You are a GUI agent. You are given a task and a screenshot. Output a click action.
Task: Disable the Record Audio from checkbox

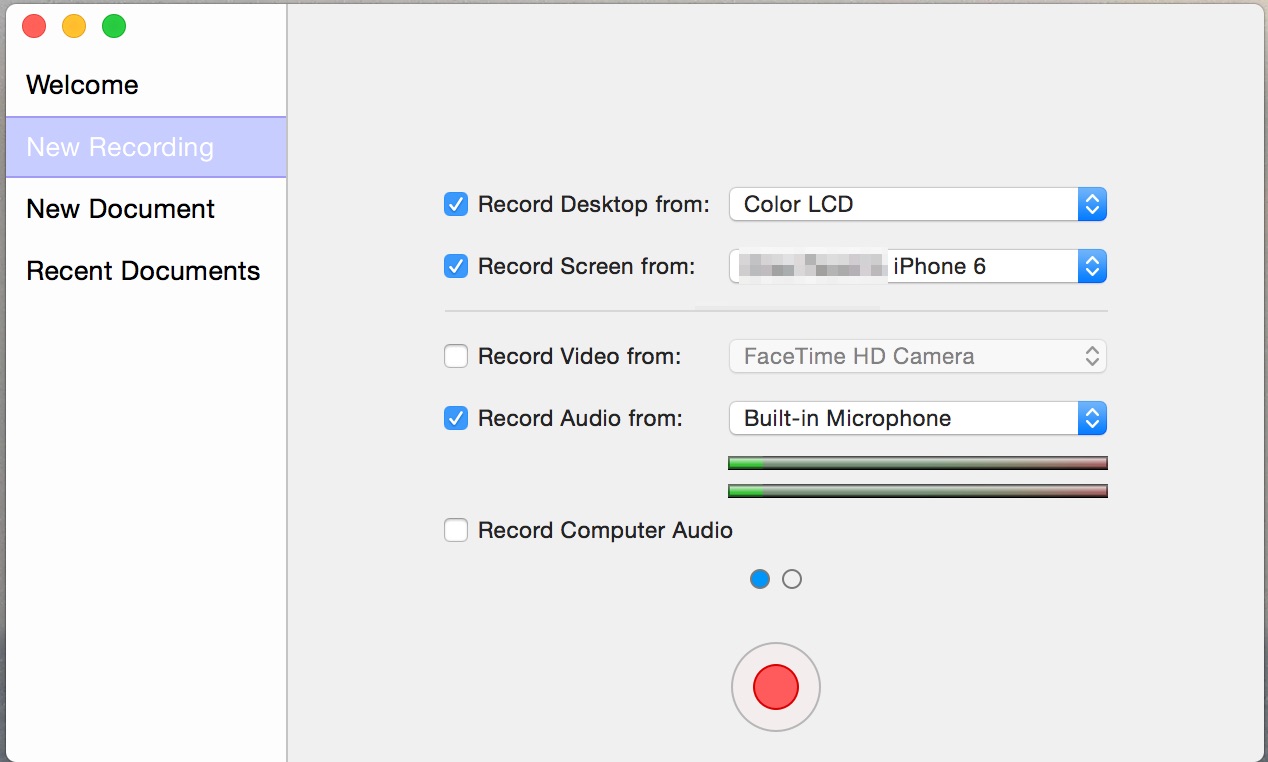point(456,418)
